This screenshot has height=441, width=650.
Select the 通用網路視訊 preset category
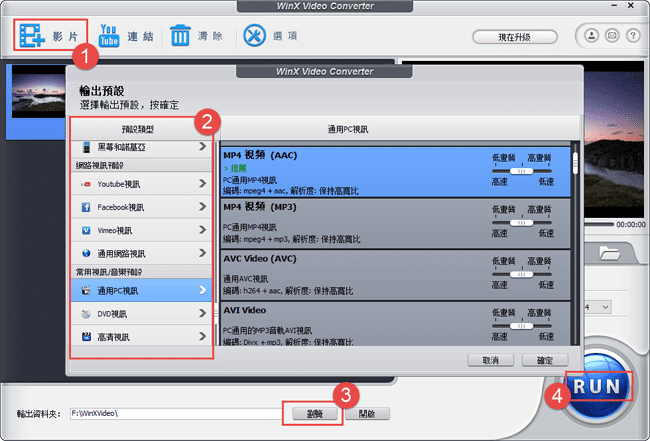[141, 253]
